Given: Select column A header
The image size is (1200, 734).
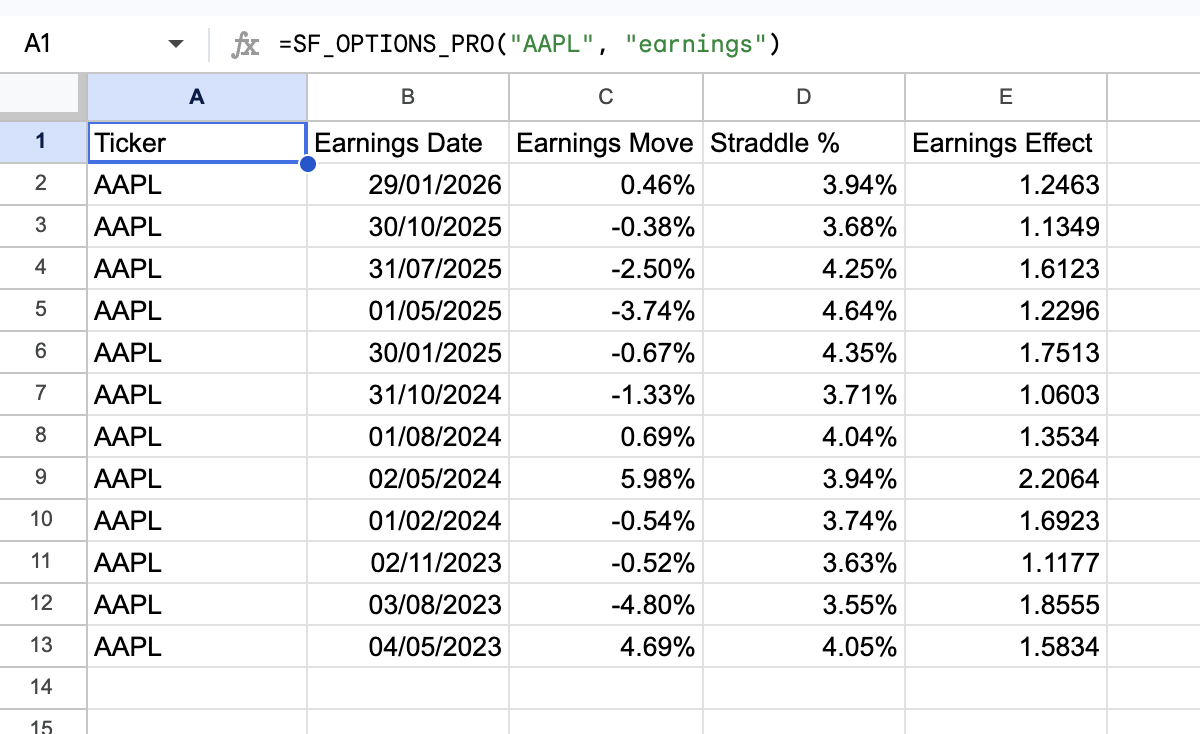Looking at the screenshot, I should [197, 96].
